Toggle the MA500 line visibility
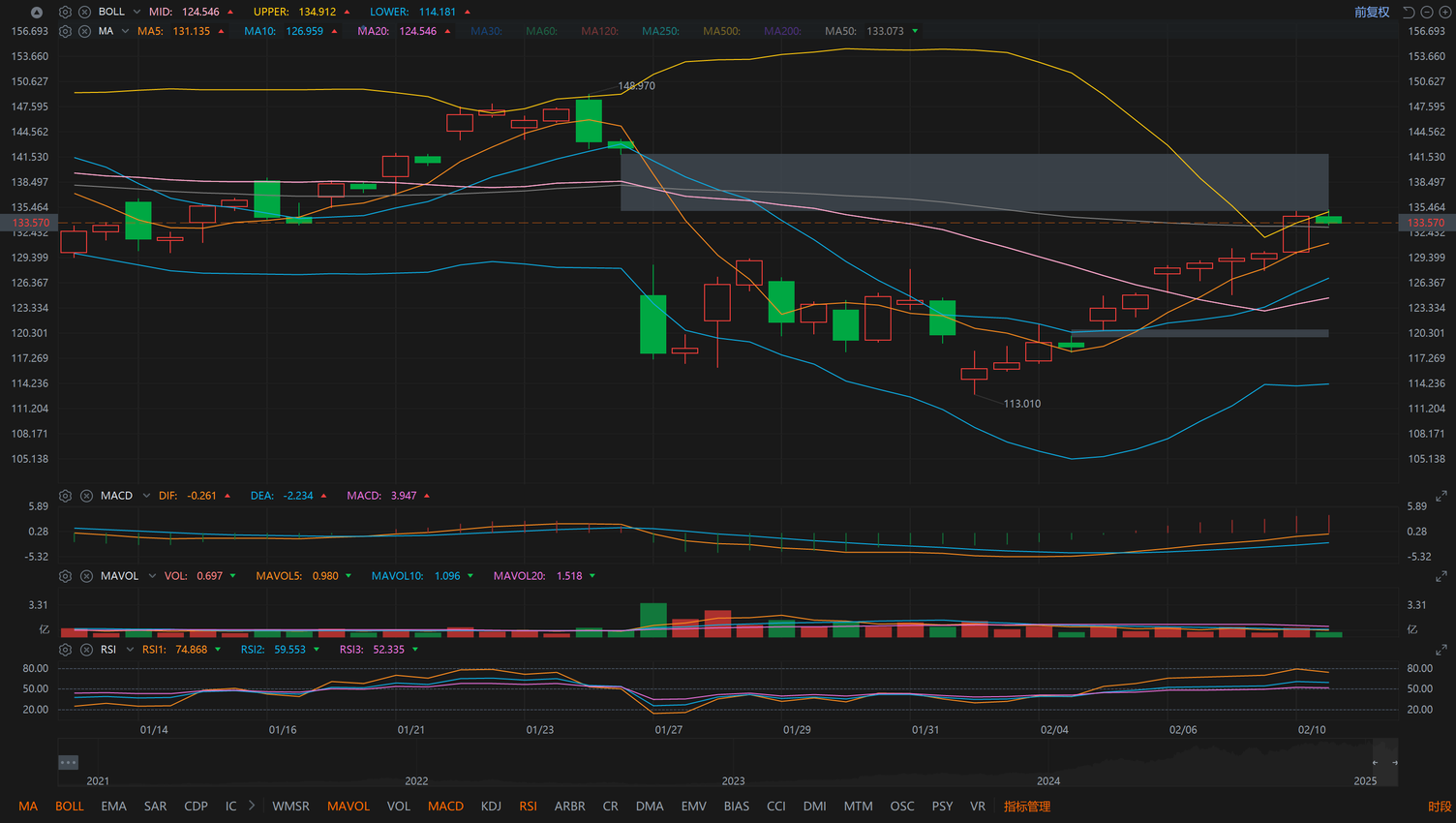 (721, 31)
